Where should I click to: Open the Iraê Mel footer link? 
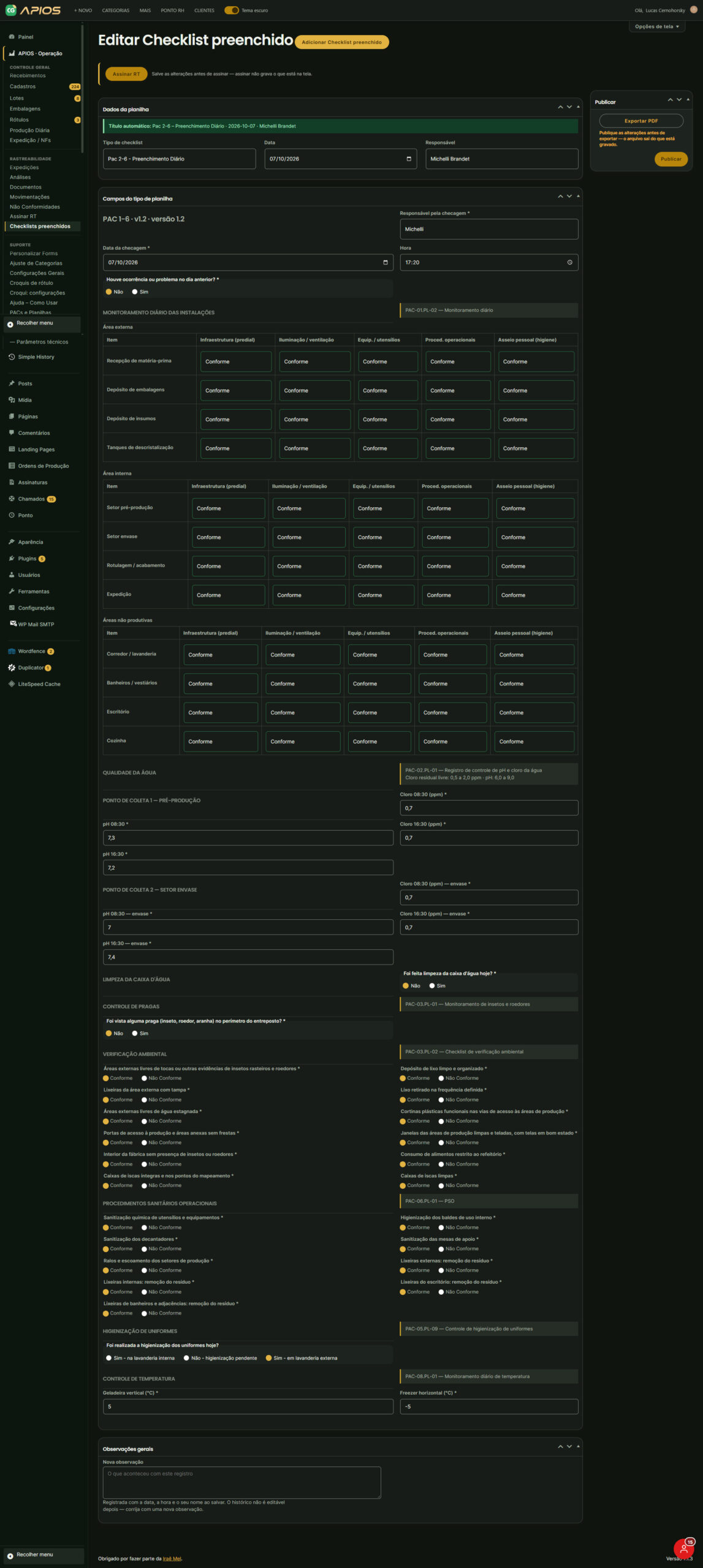point(172,1559)
